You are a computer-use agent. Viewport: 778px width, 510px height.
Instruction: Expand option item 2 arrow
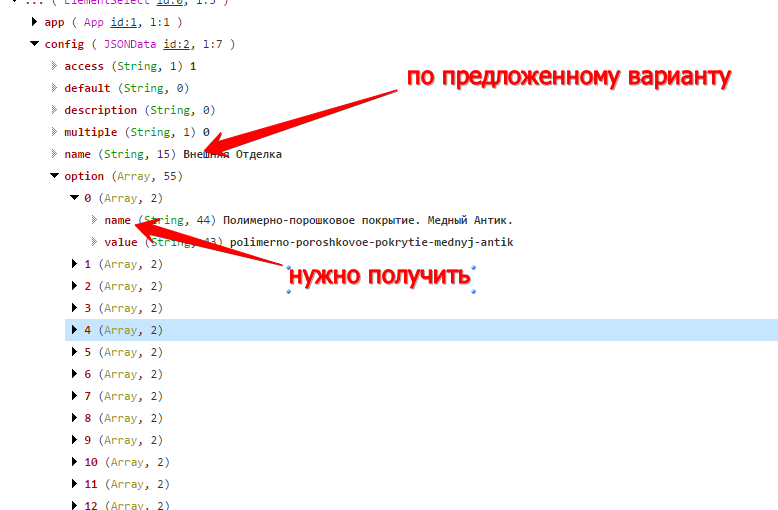pos(74,286)
